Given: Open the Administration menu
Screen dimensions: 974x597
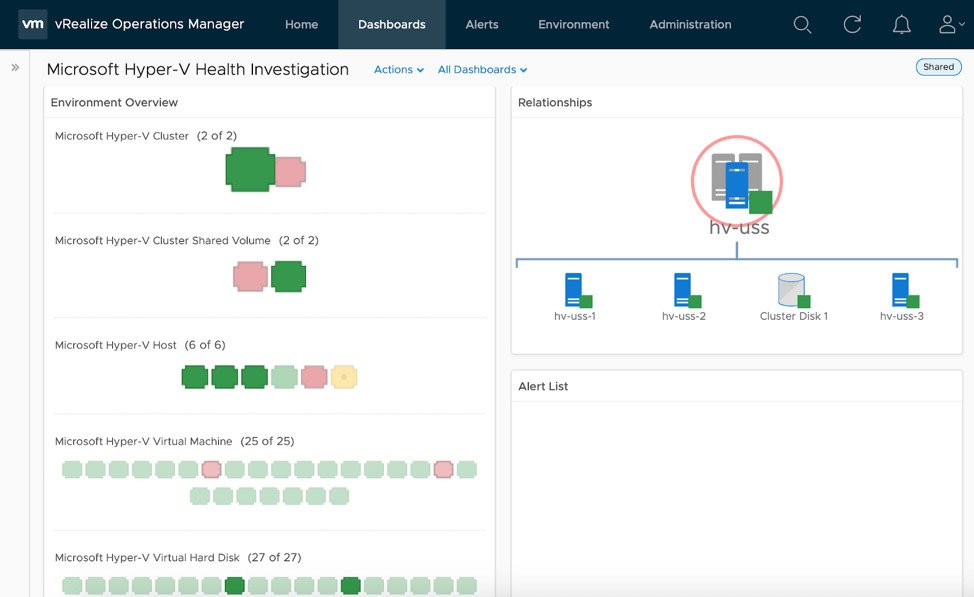Looking at the screenshot, I should (x=690, y=24).
